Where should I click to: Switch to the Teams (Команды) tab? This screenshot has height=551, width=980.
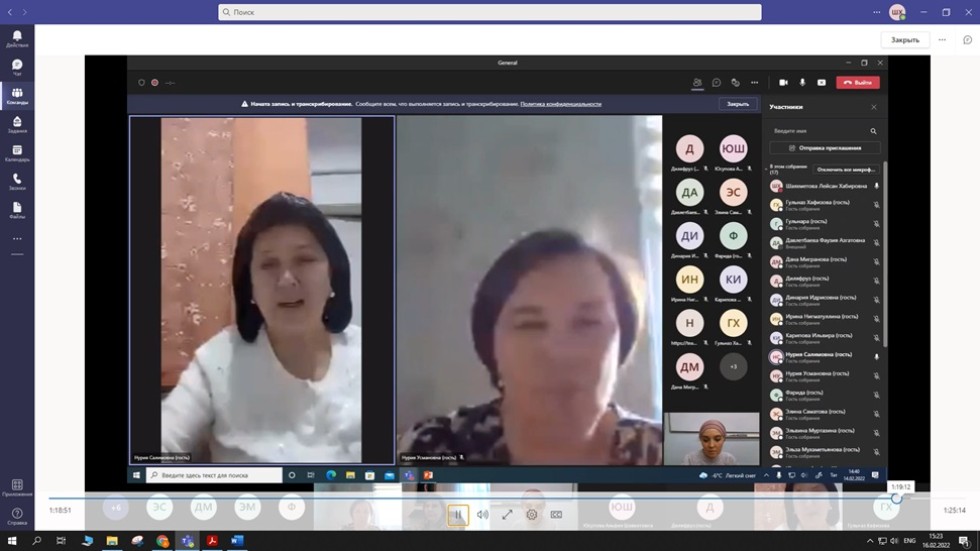pos(17,96)
